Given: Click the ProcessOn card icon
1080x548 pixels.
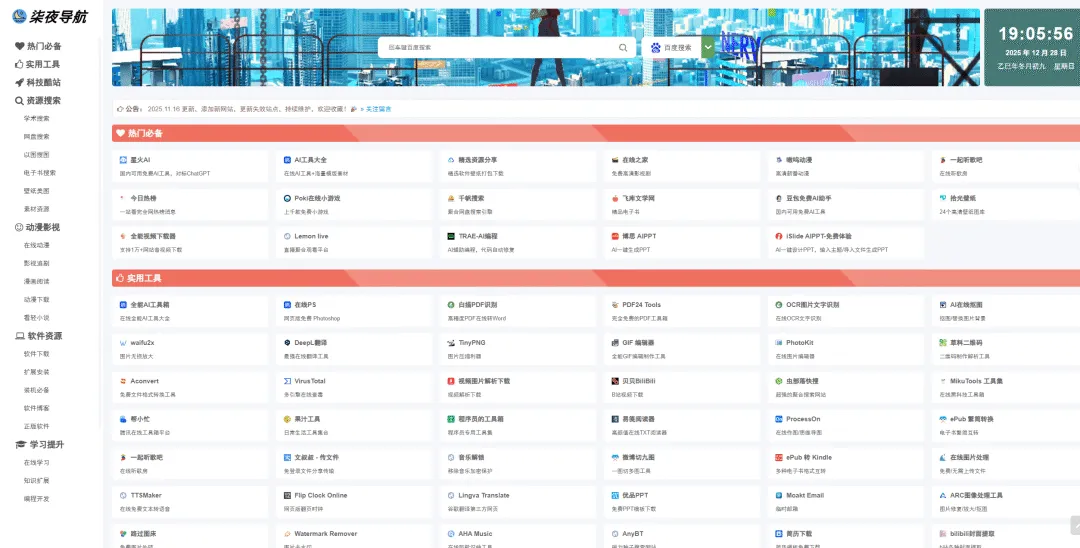Looking at the screenshot, I should tap(779, 419).
